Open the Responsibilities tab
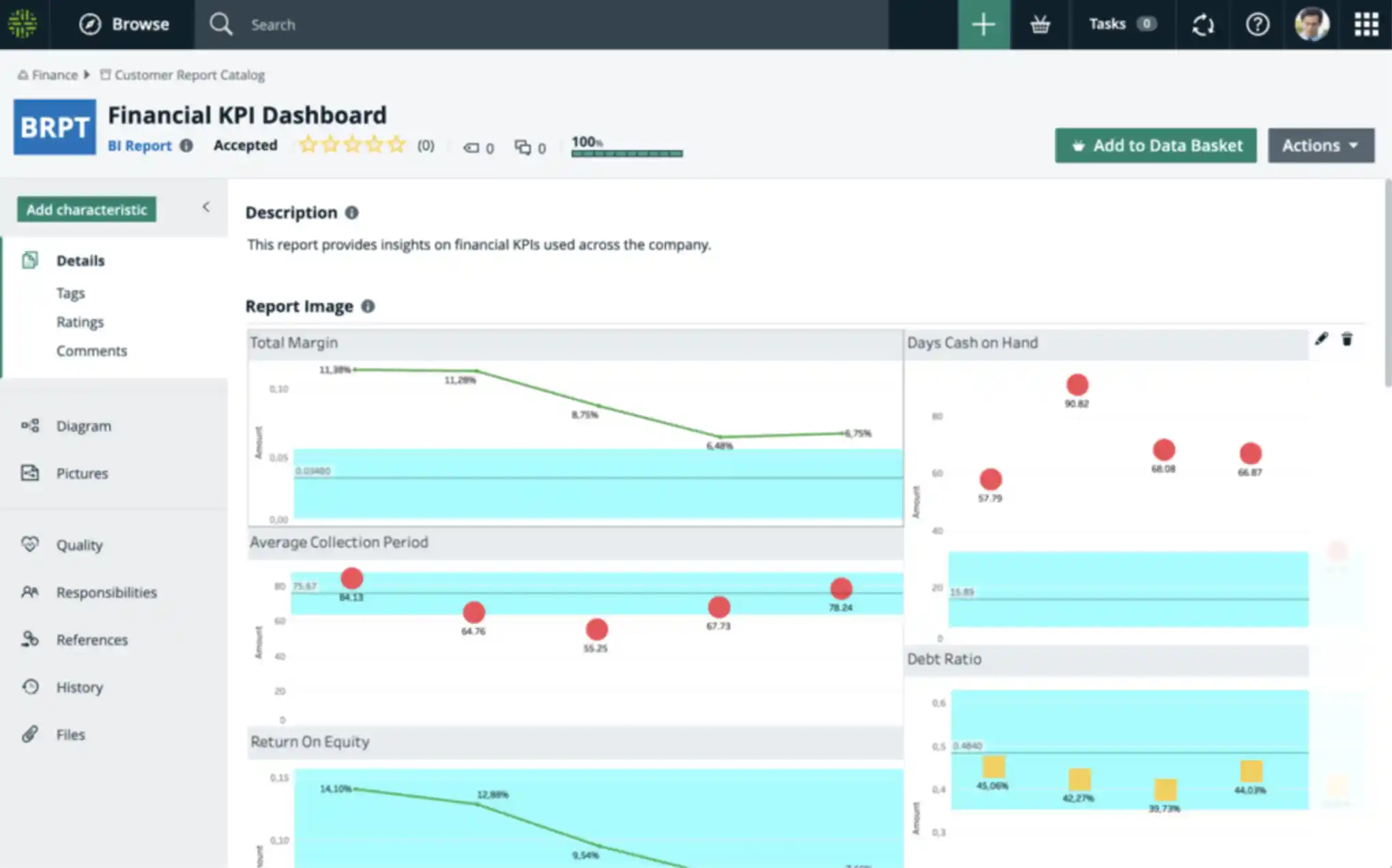This screenshot has height=868, width=1392. coord(106,592)
